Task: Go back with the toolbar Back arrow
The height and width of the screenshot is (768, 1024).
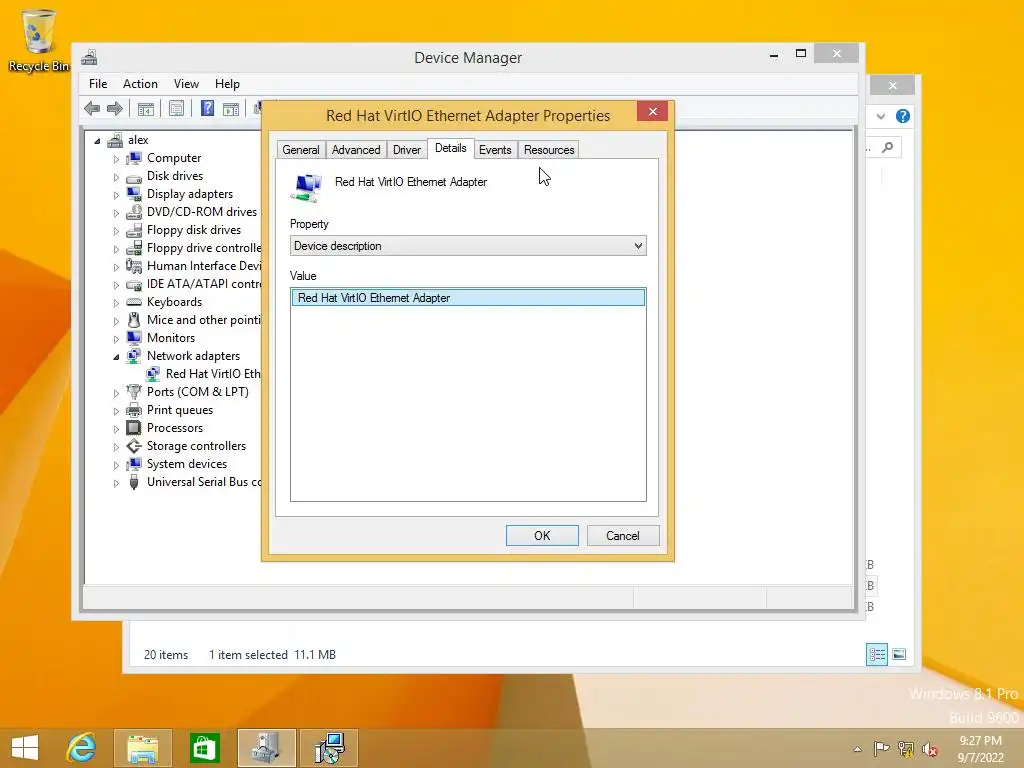Action: coord(92,108)
